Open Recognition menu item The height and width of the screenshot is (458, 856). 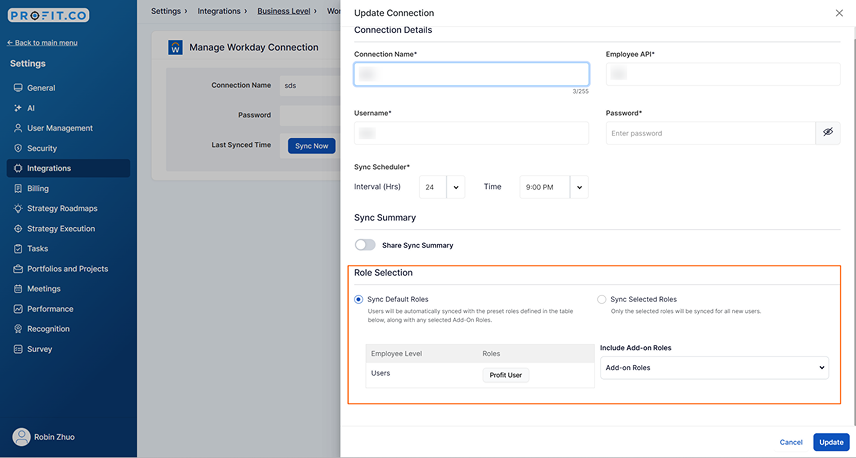tap(68, 329)
